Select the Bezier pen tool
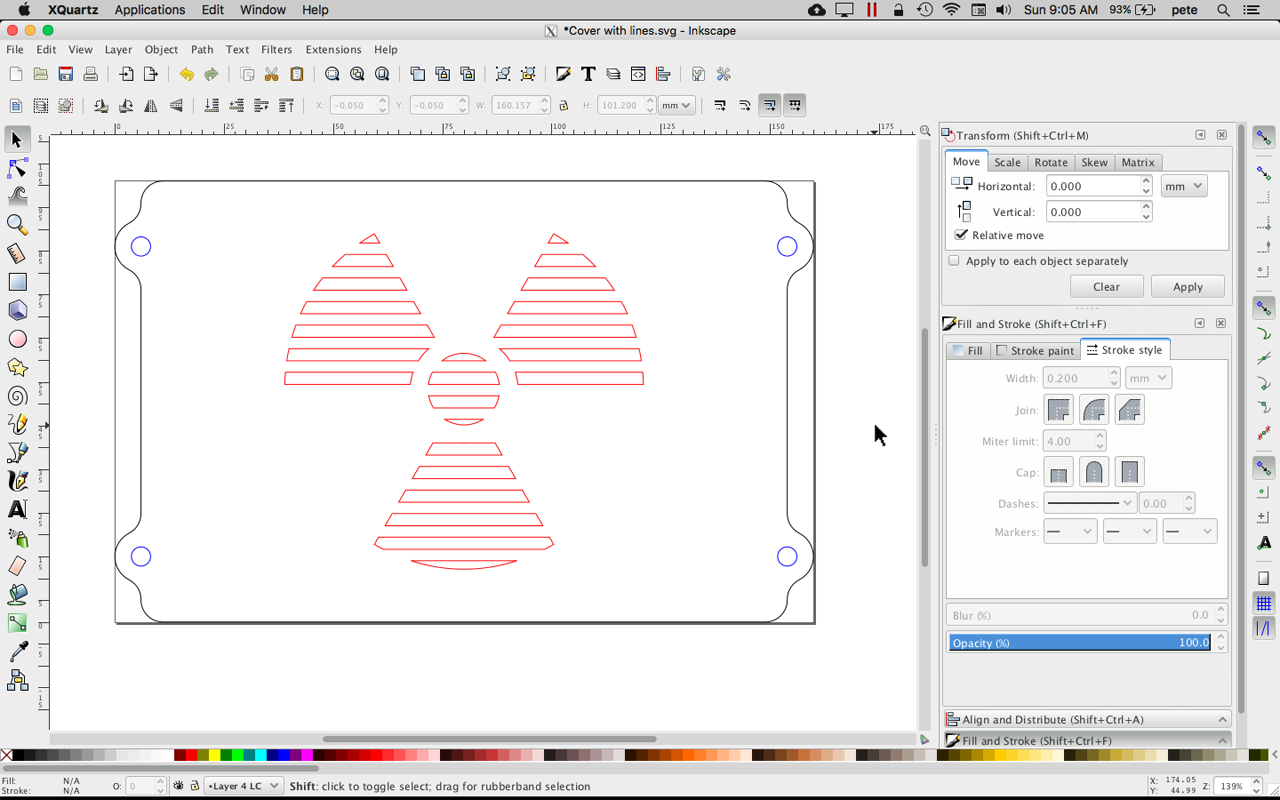The height and width of the screenshot is (800, 1280). point(17,454)
